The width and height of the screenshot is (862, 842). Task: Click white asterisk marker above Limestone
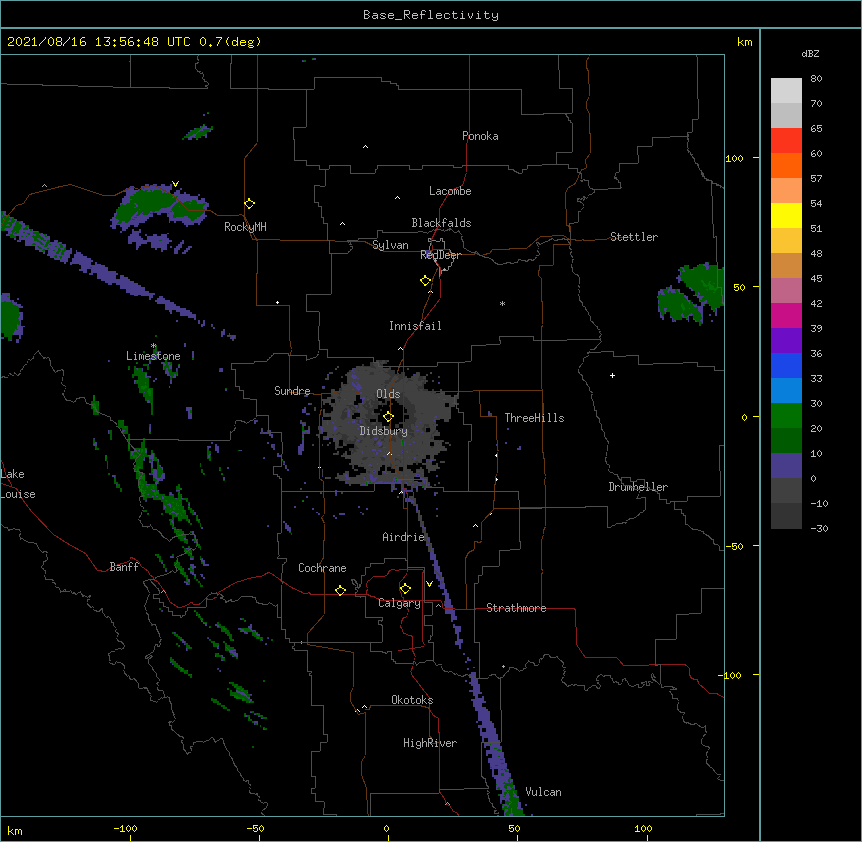[x=154, y=346]
